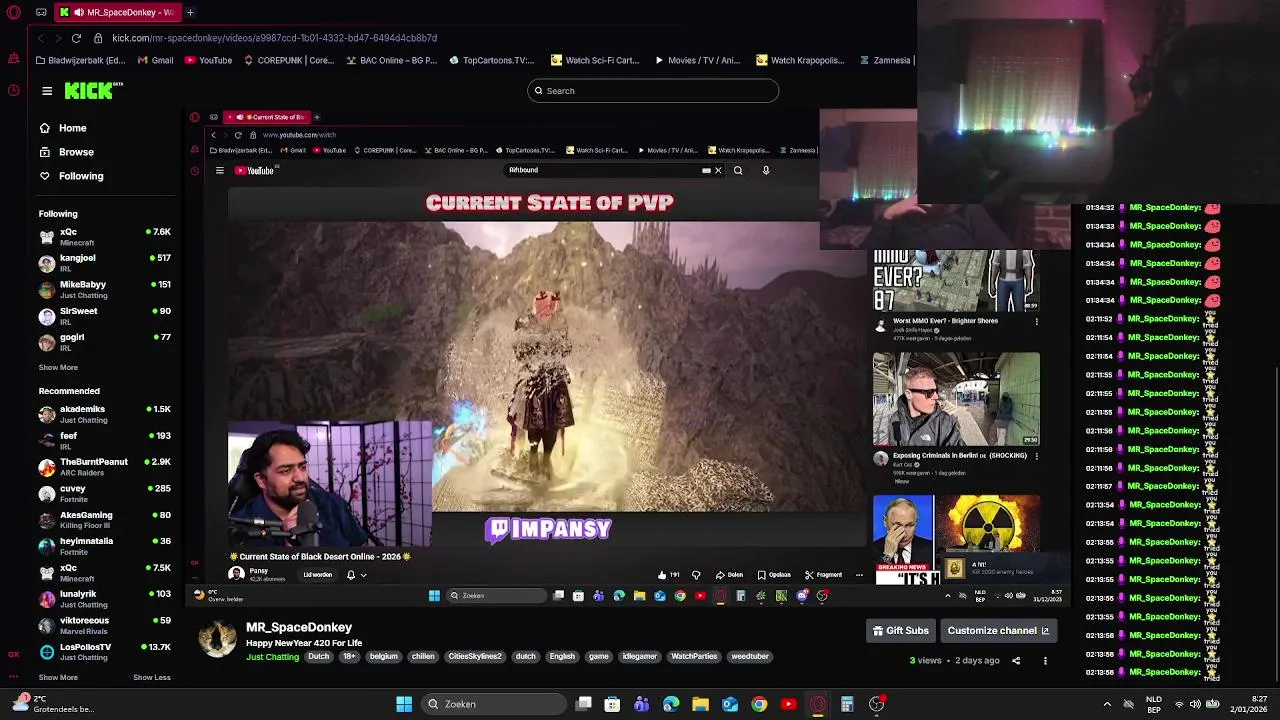Open the YouTube bookmark

pyautogui.click(x=208, y=60)
